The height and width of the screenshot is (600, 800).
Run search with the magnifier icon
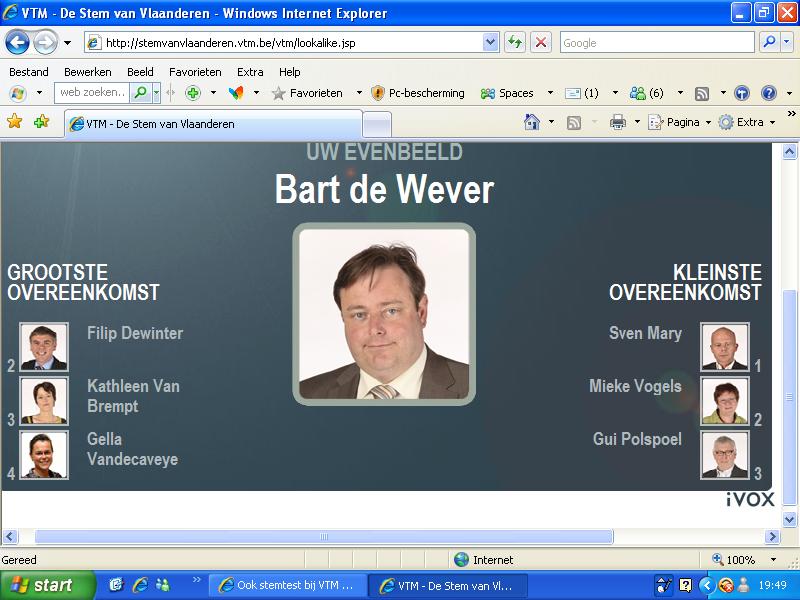click(769, 42)
